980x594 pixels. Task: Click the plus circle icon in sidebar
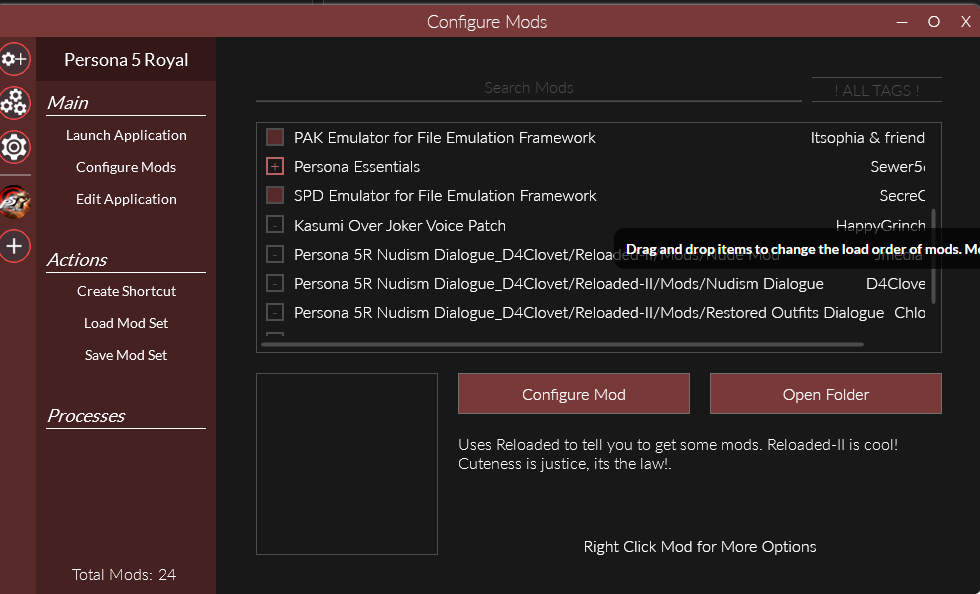click(x=14, y=246)
